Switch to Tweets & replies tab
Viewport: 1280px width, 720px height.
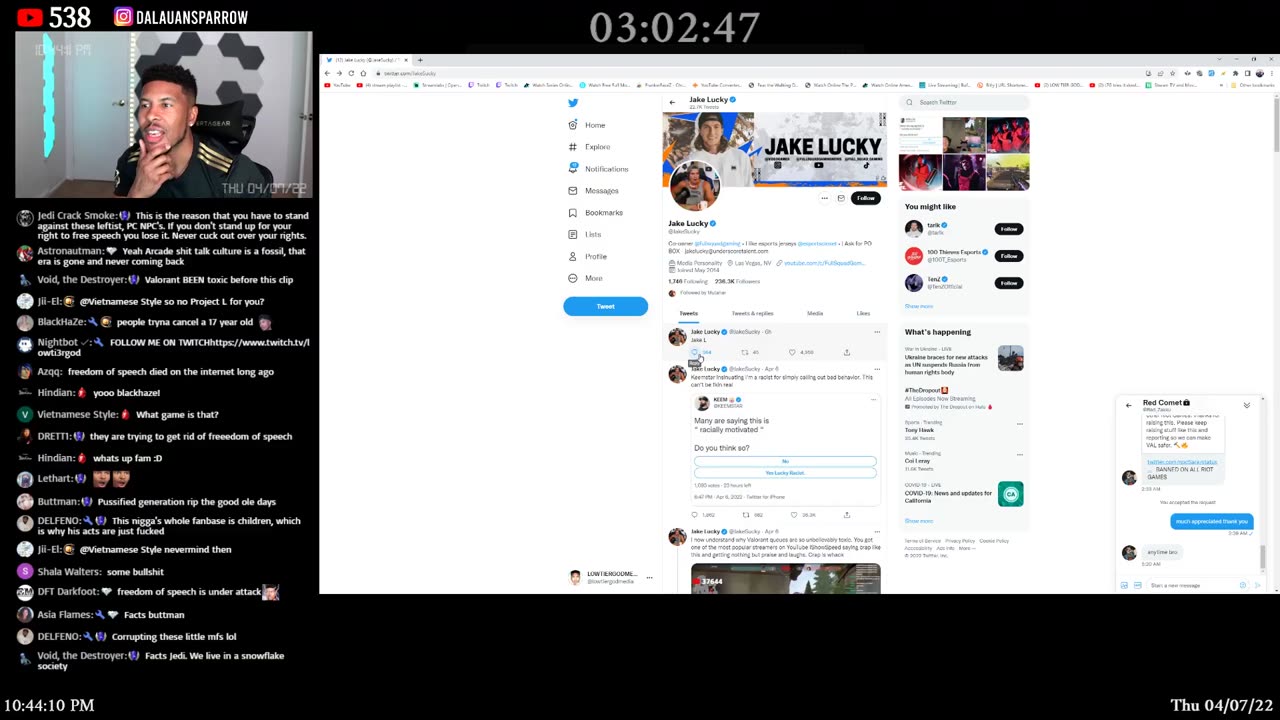click(752, 313)
